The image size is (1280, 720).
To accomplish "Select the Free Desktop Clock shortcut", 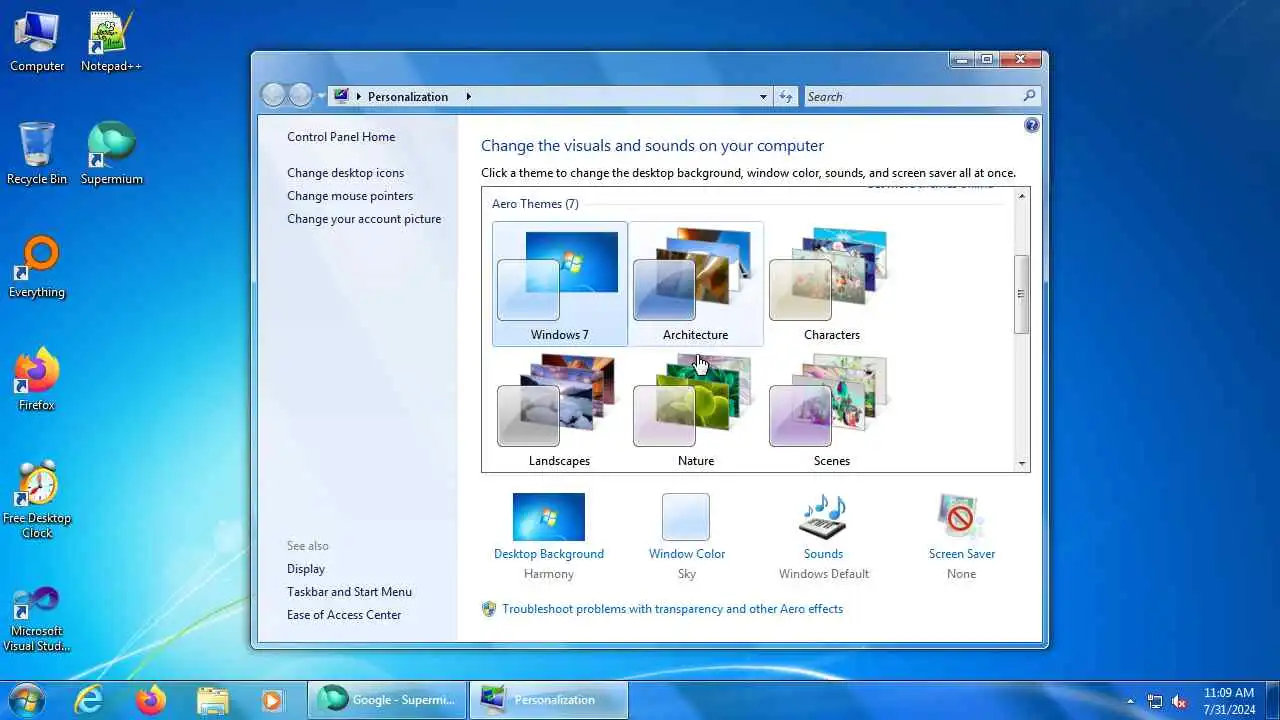I will pos(37,500).
